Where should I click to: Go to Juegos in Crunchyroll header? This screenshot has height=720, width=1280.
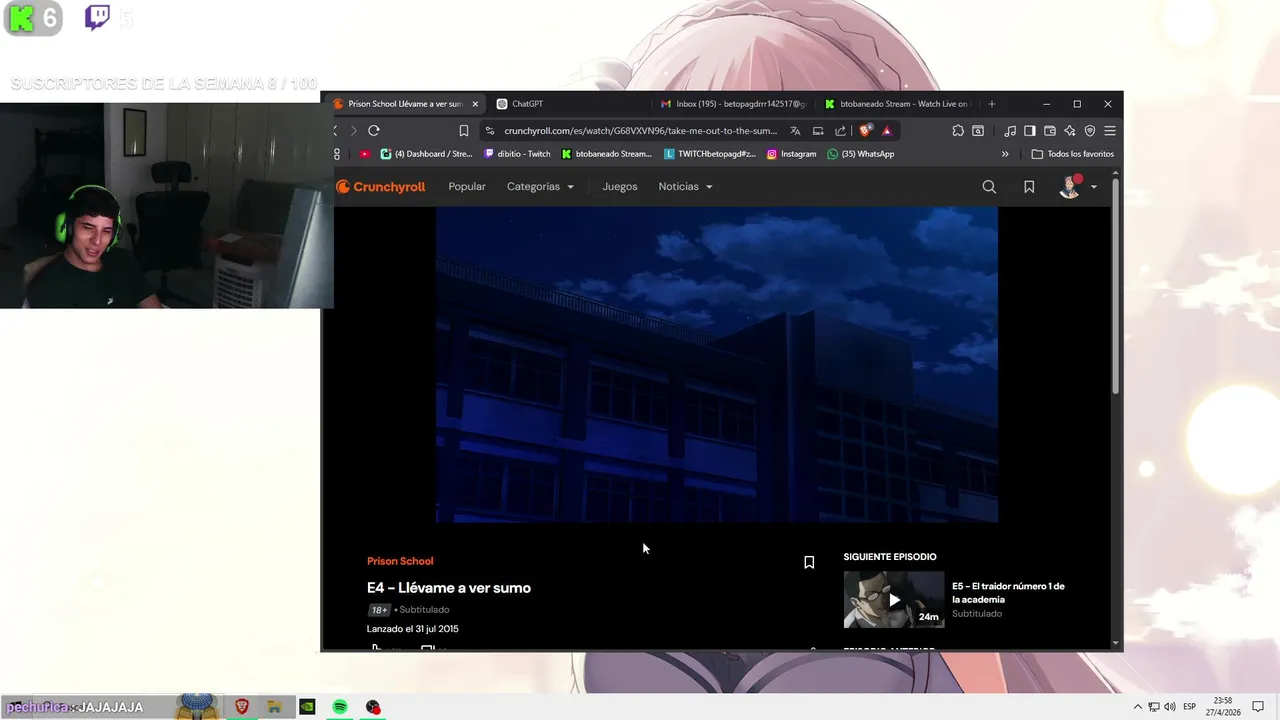pos(620,187)
